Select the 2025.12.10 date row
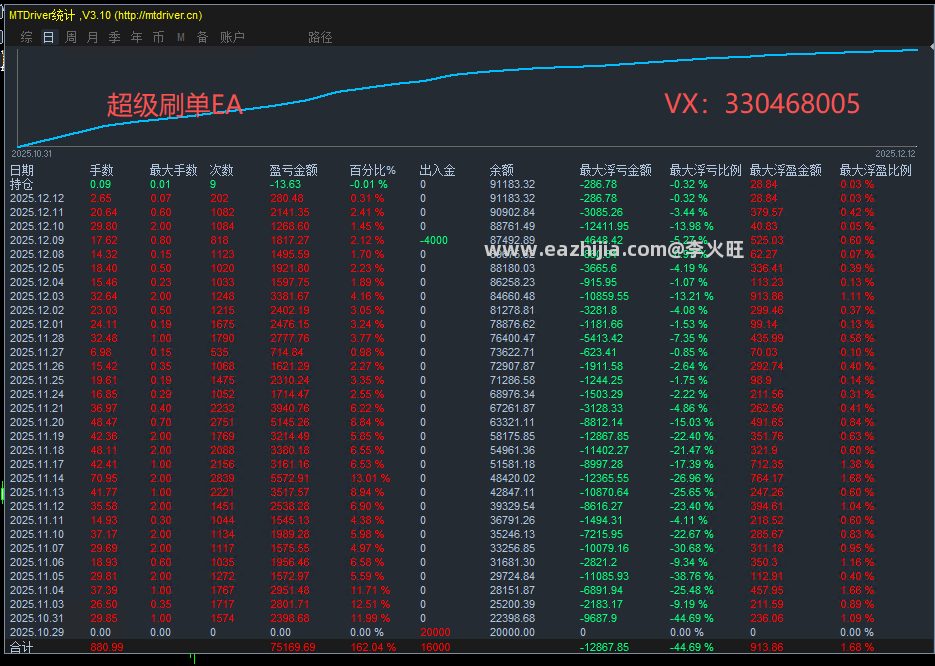The height and width of the screenshot is (666, 935). (467, 227)
